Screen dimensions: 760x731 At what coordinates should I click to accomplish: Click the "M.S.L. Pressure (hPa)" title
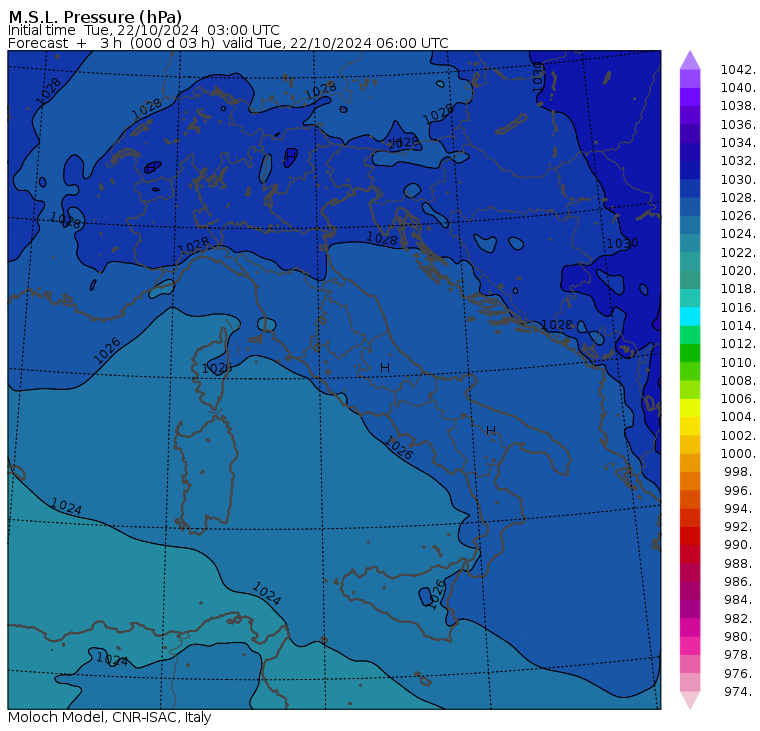95,17
